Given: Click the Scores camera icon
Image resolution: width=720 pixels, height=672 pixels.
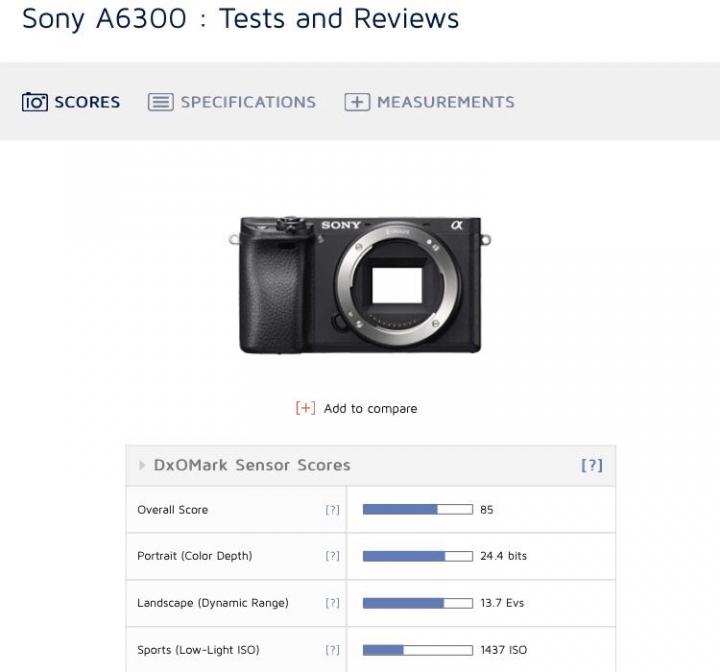Looking at the screenshot, I should [x=35, y=102].
